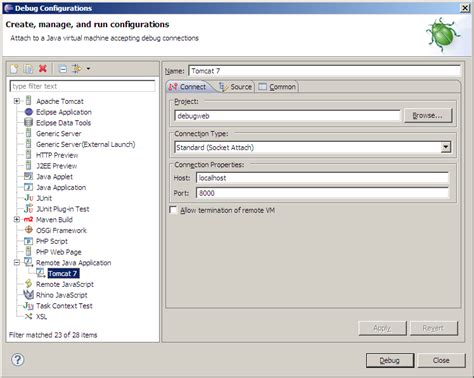Image resolution: width=474 pixels, height=378 pixels.
Task: Collapse the Remote Java Application node
Action: 17,262
